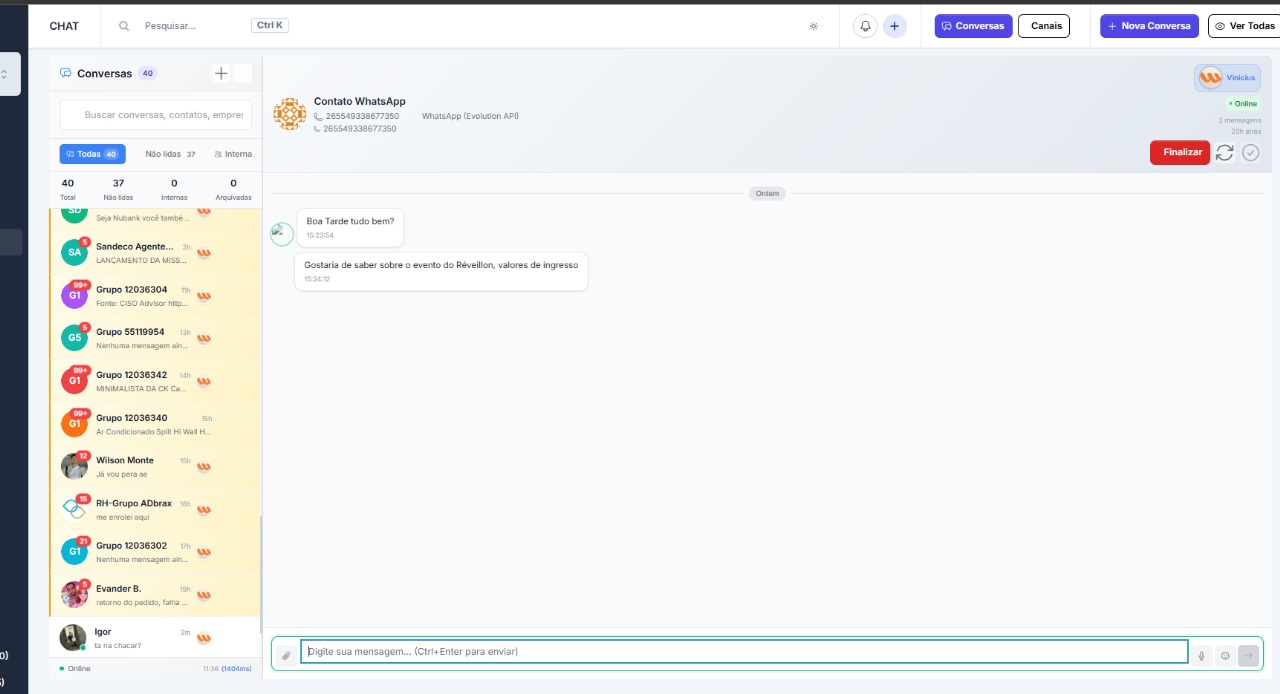Click the message input field
The width and height of the screenshot is (1280, 694).
(744, 652)
